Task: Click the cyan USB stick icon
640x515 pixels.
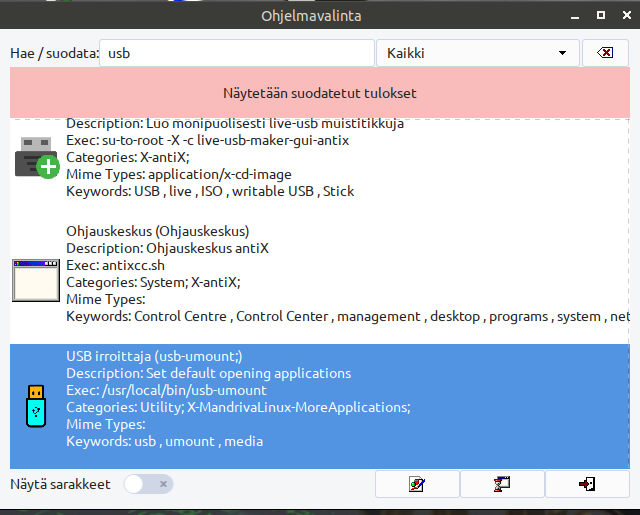Action: 36,406
